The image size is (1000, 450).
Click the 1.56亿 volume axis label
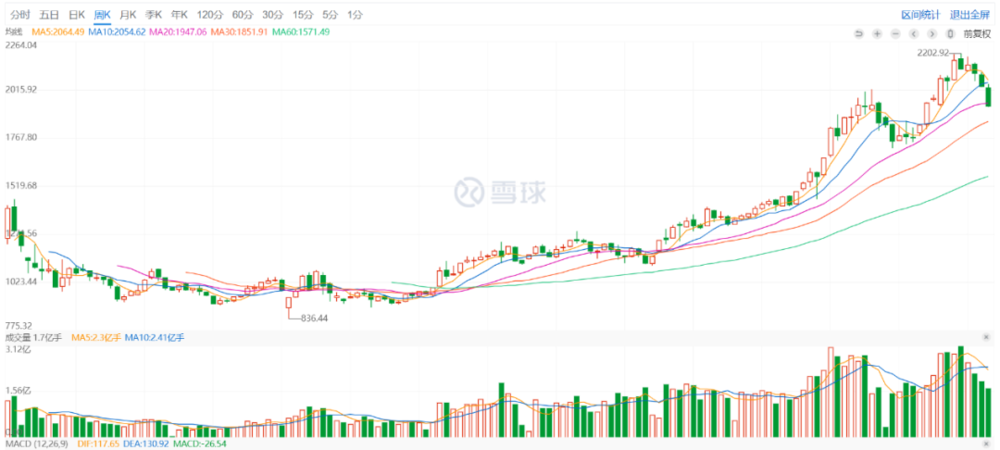point(18,390)
